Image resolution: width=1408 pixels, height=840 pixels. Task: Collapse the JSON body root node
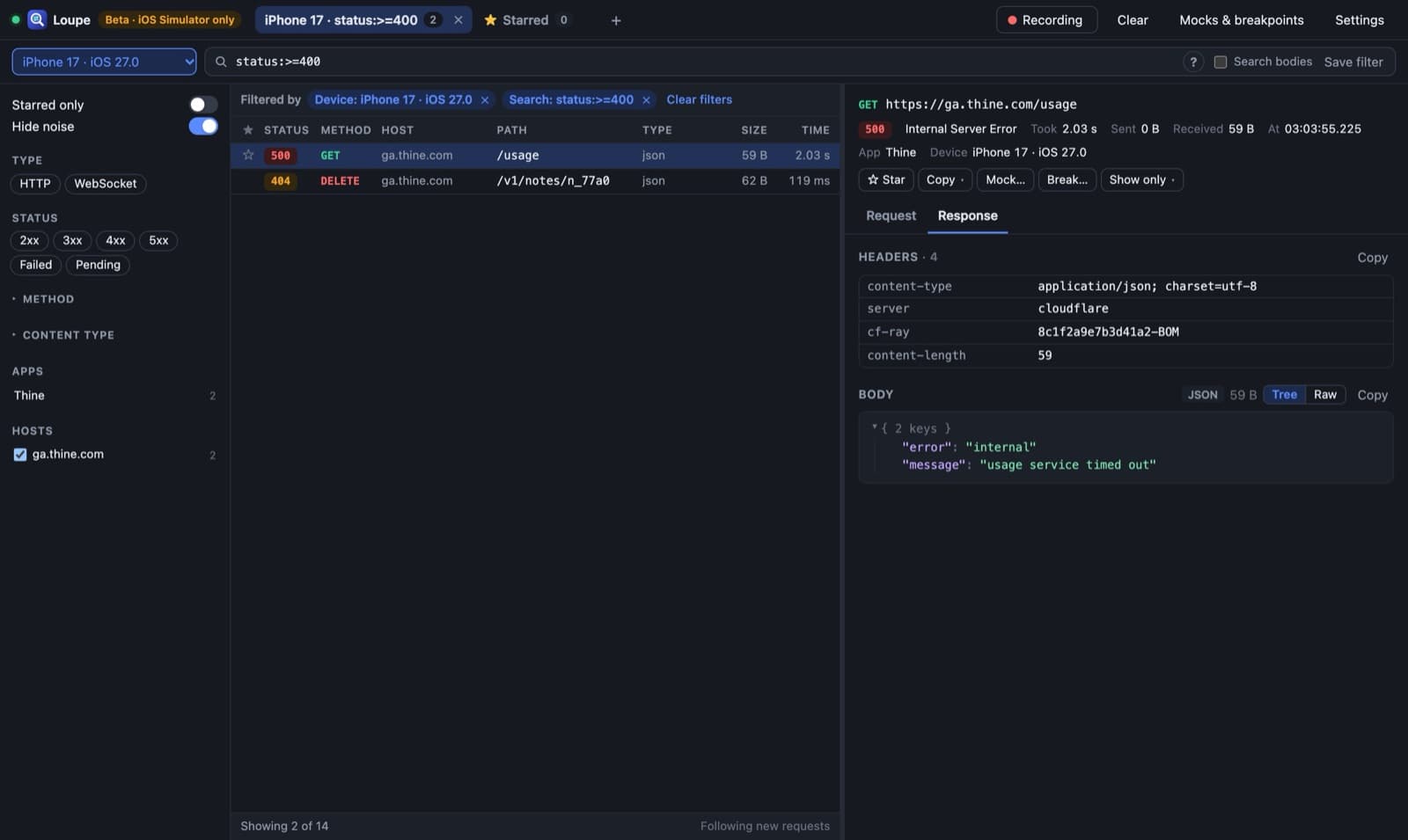click(875, 427)
